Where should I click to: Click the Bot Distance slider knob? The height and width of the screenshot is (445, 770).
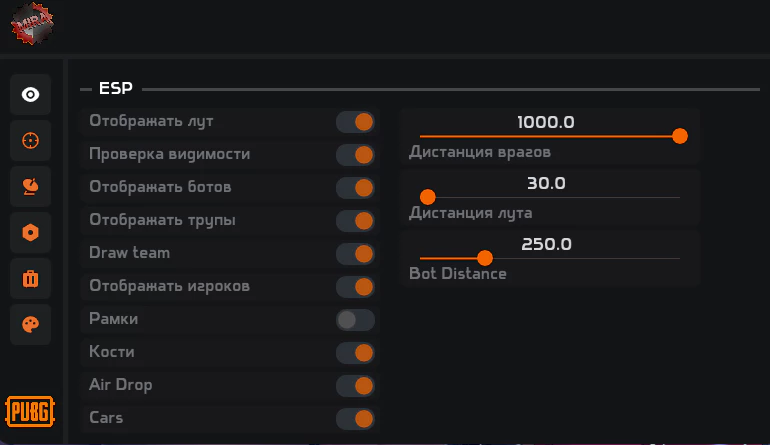(485, 258)
